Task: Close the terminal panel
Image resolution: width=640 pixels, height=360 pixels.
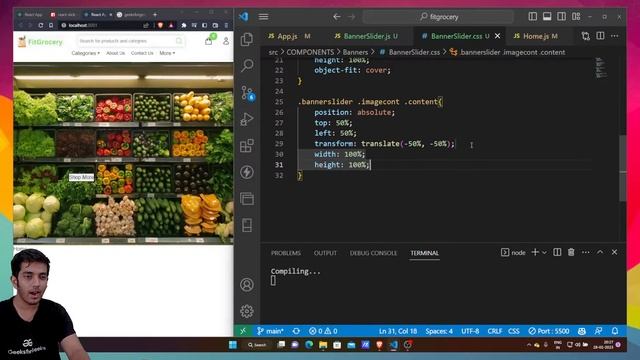Action: pos(614,252)
